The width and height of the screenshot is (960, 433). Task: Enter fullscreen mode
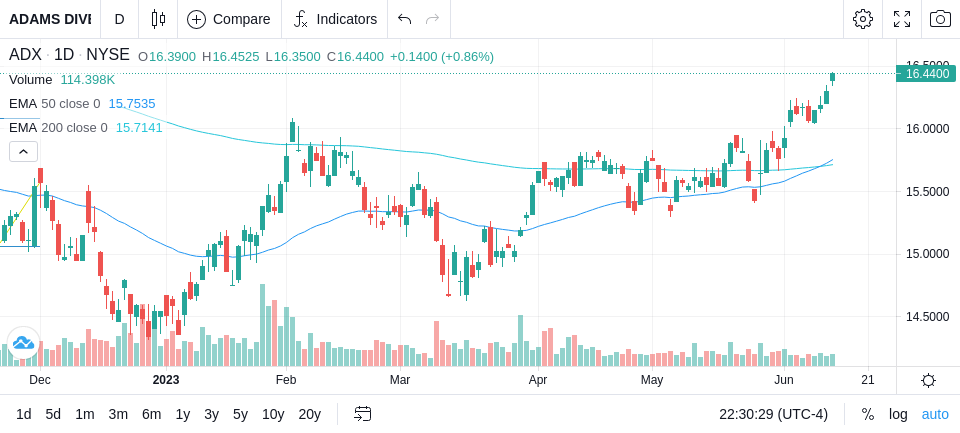point(902,19)
